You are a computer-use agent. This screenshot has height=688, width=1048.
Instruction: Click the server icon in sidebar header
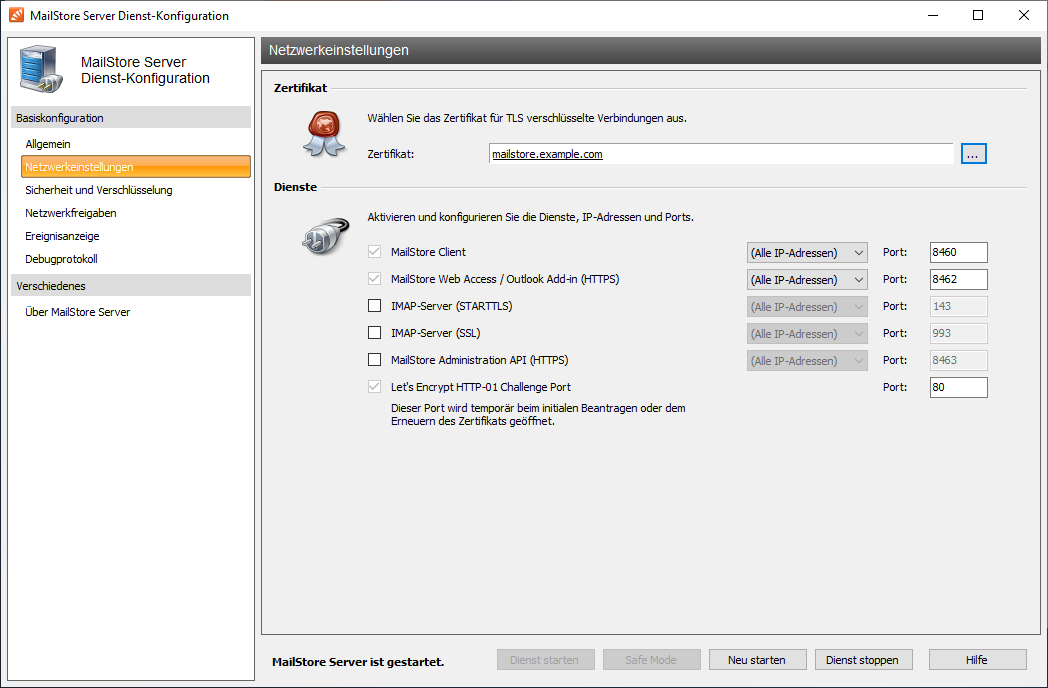coord(41,69)
